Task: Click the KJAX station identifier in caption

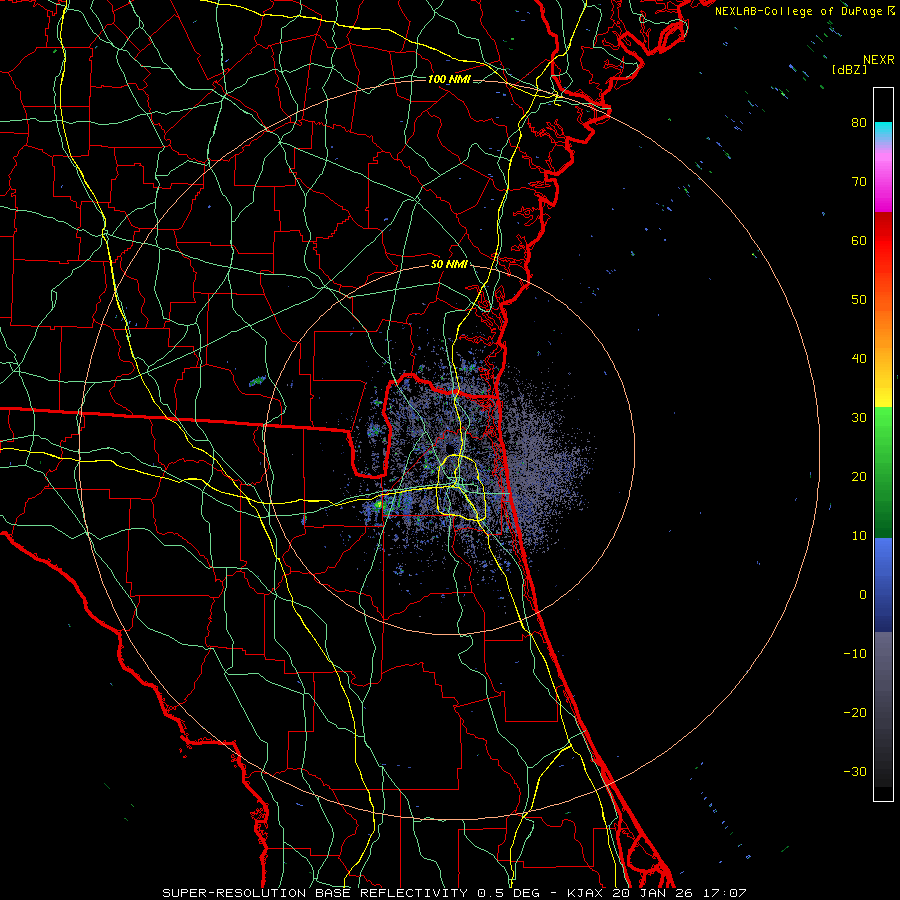Action: tap(586, 893)
